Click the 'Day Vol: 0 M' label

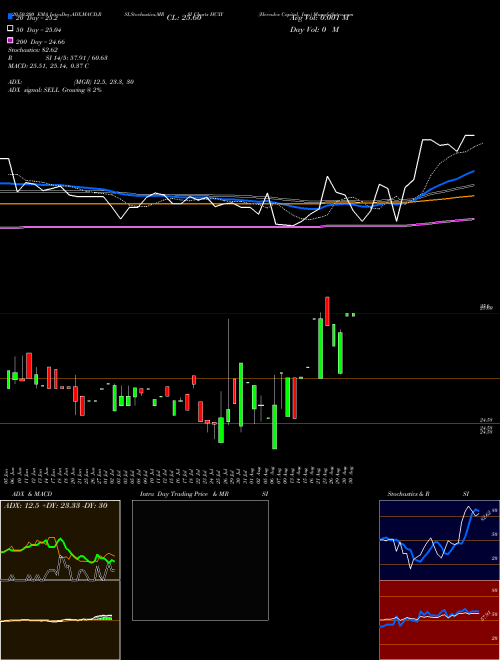(x=314, y=29)
